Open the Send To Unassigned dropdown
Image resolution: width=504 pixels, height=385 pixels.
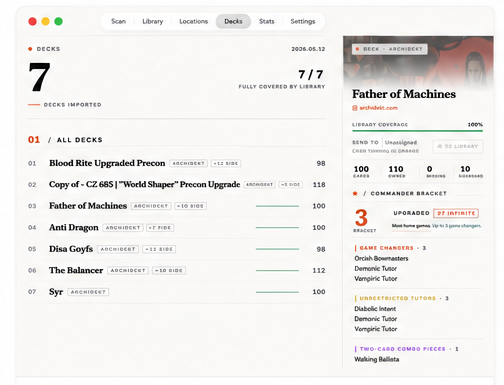(401, 143)
